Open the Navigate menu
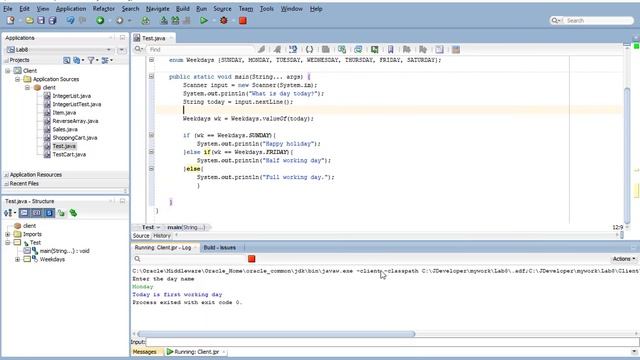This screenshot has width=640, height=360. click(x=158, y=9)
